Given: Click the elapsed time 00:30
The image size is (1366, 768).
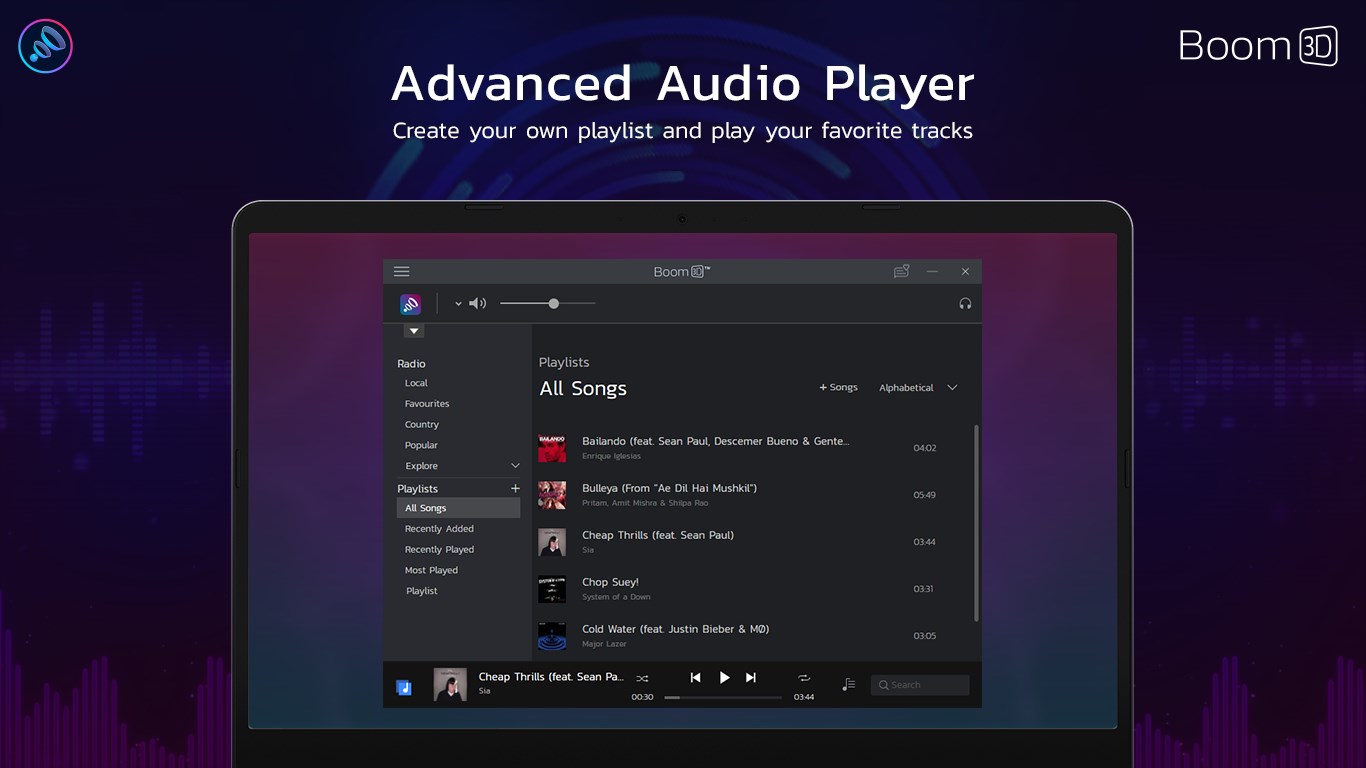Looking at the screenshot, I should click(642, 697).
